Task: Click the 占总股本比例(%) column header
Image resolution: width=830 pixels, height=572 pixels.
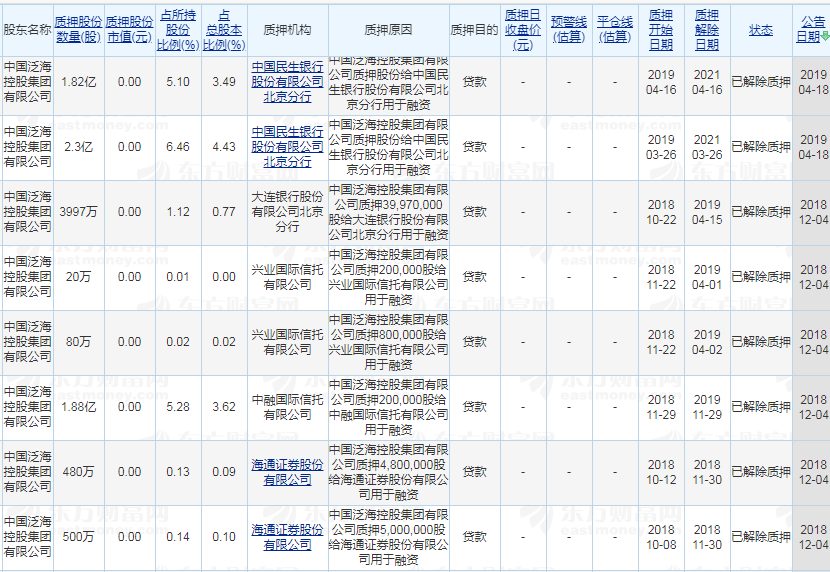Action: pyautogui.click(x=224, y=29)
